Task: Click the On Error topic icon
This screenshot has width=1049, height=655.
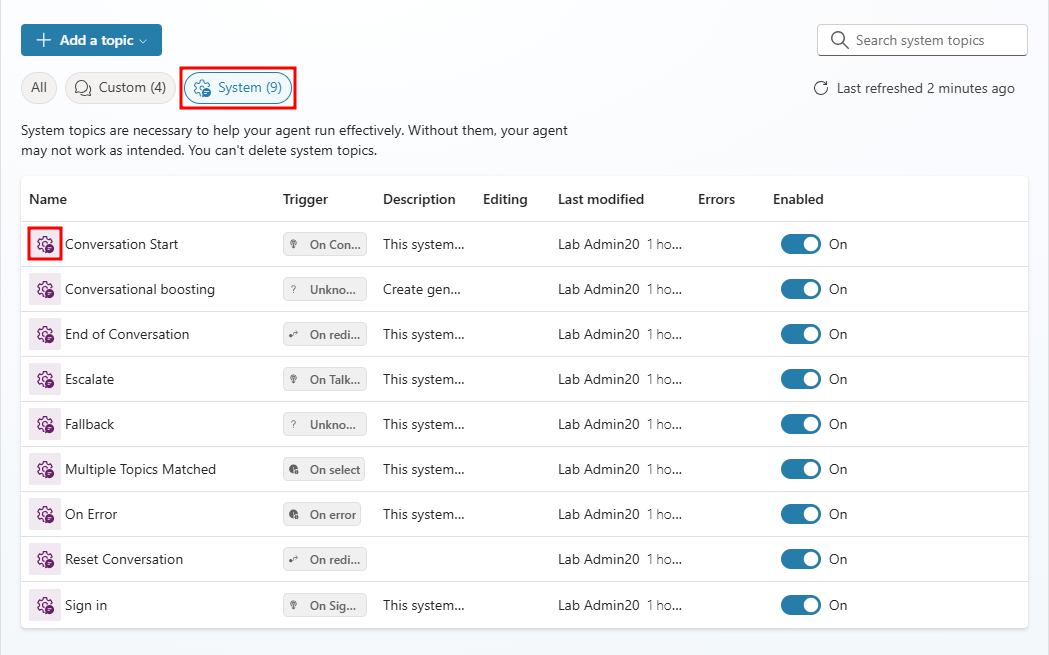Action: [45, 514]
